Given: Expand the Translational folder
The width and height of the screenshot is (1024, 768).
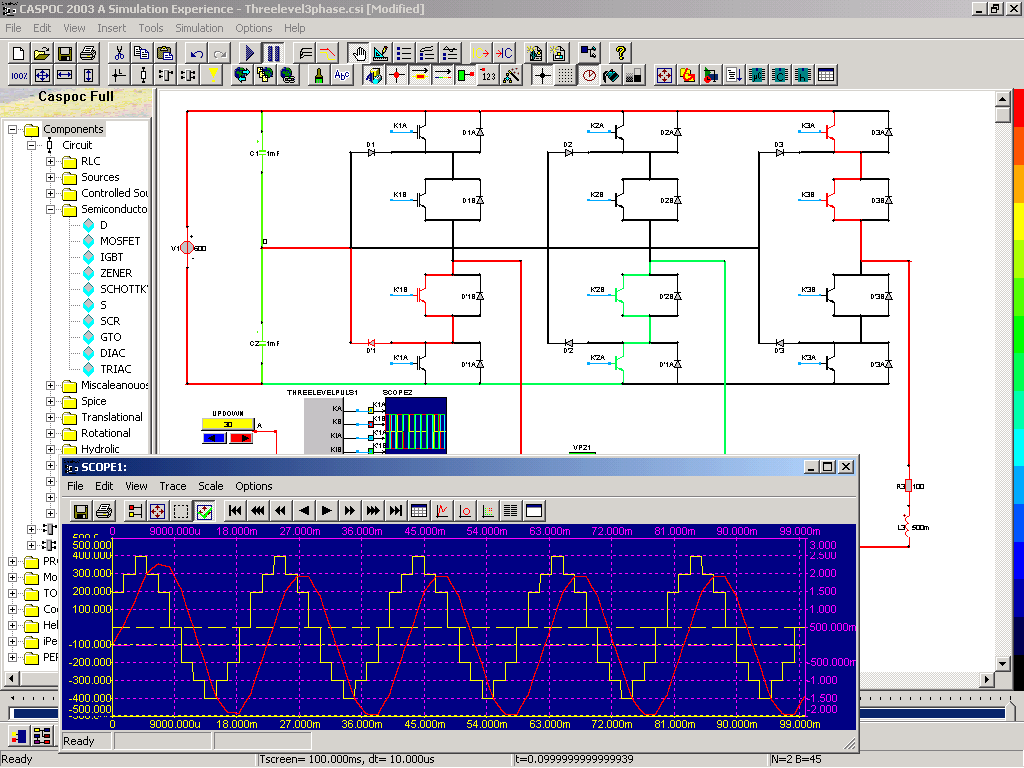Looking at the screenshot, I should [x=50, y=417].
